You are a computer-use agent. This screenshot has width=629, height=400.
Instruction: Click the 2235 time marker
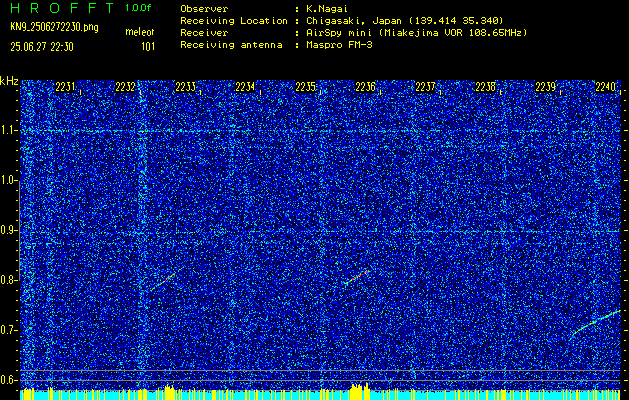305,87
